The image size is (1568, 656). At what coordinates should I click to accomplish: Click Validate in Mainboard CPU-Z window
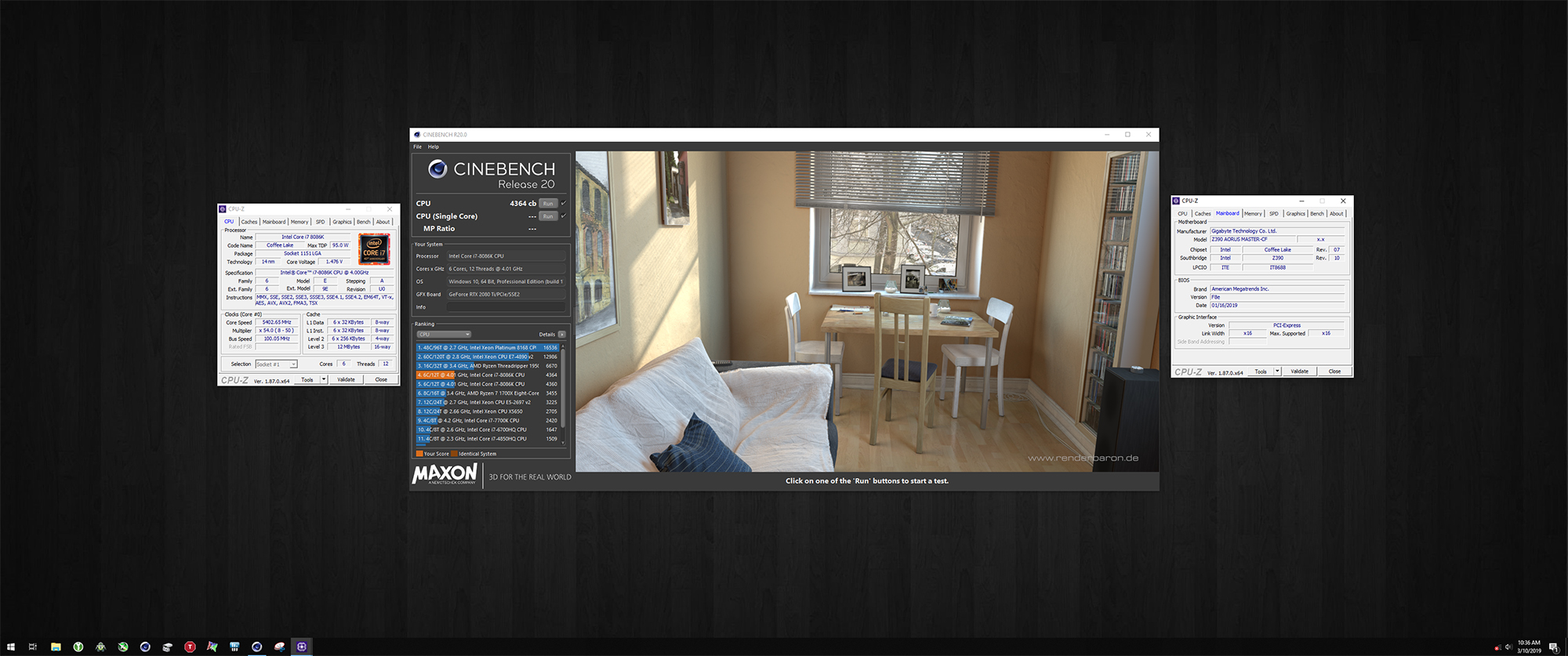tap(1300, 371)
